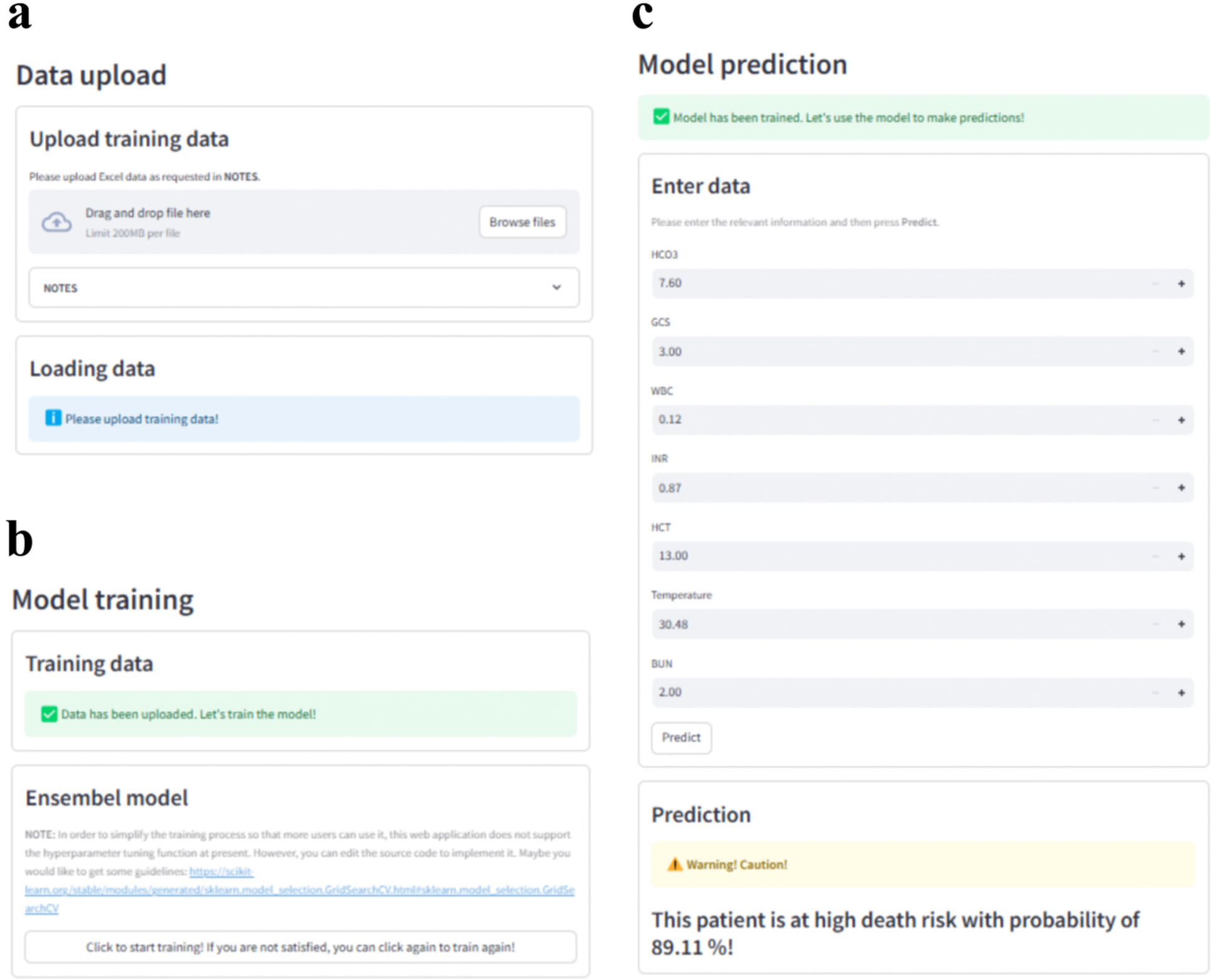Click the minus icon for HCO3
The width and height of the screenshot is (1211, 980).
pyautogui.click(x=1155, y=284)
